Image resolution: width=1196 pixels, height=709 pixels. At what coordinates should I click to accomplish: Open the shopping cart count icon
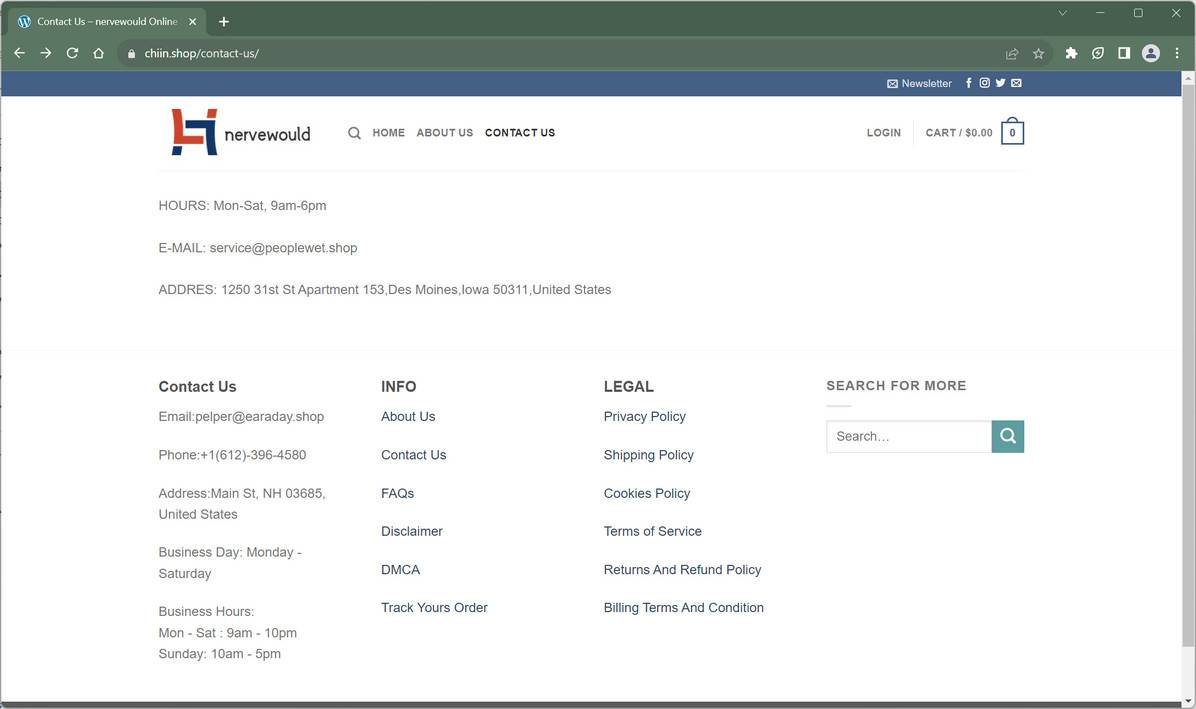pos(1012,133)
